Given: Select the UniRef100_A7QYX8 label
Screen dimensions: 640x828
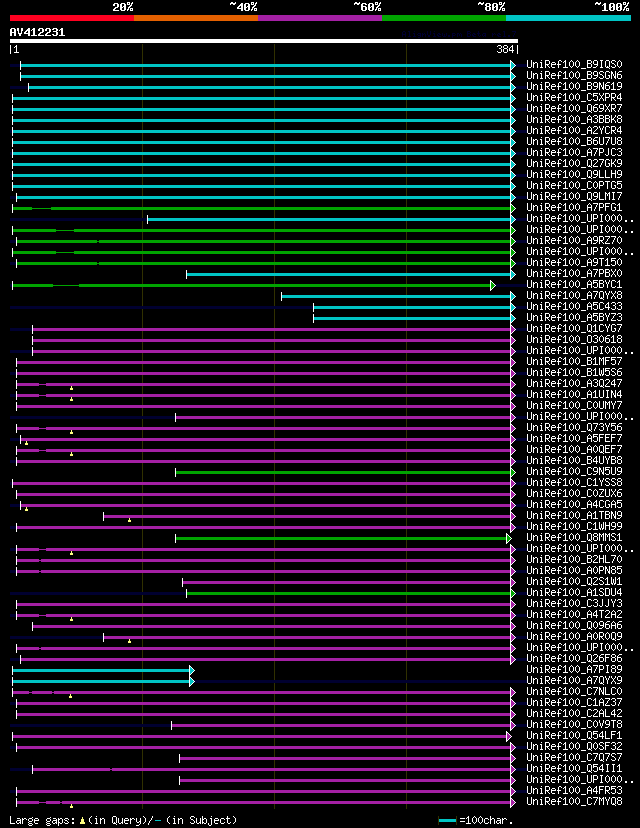Looking at the screenshot, I should (x=574, y=295).
